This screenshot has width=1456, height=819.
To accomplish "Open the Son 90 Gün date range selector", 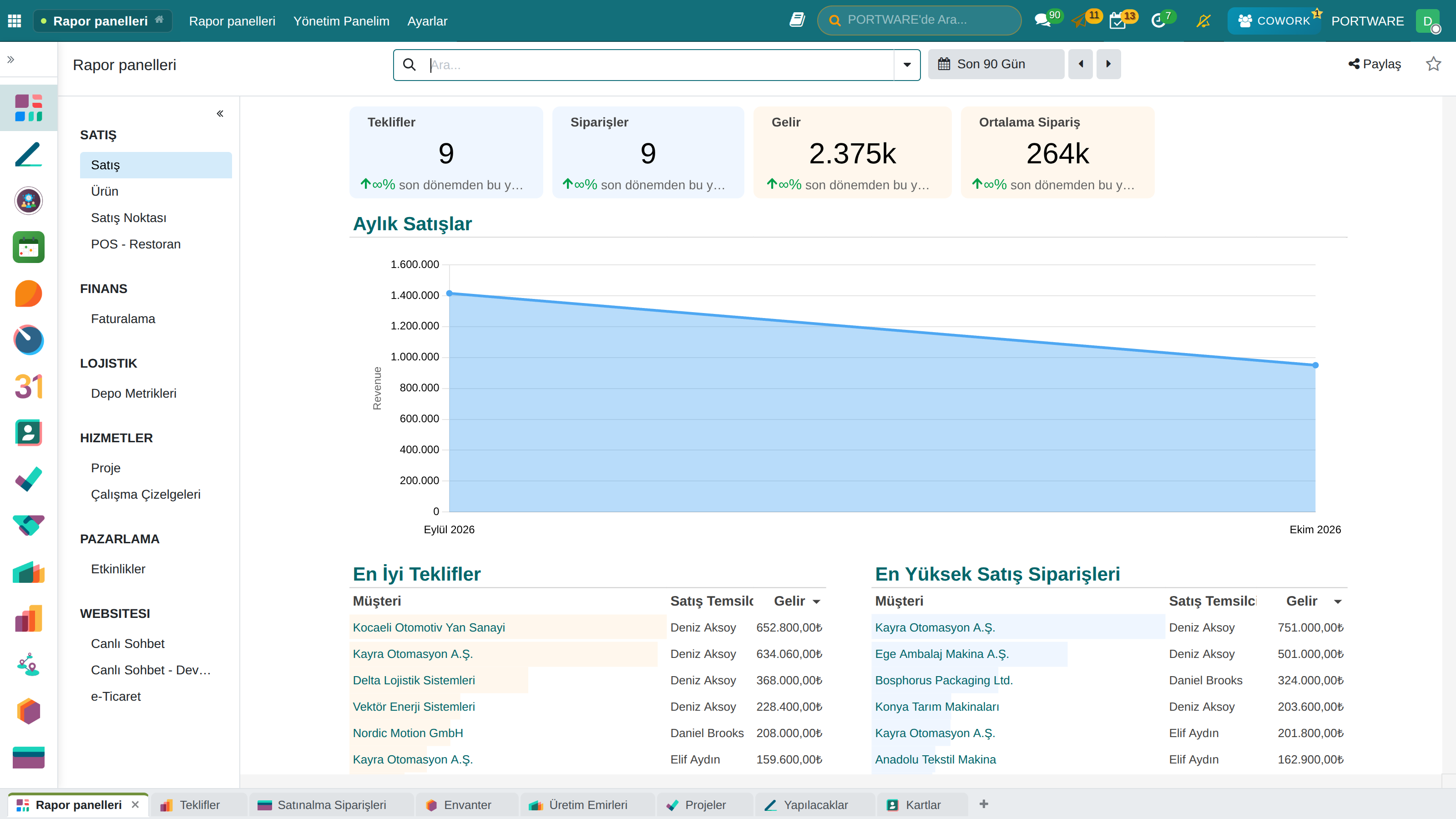I will (x=996, y=64).
